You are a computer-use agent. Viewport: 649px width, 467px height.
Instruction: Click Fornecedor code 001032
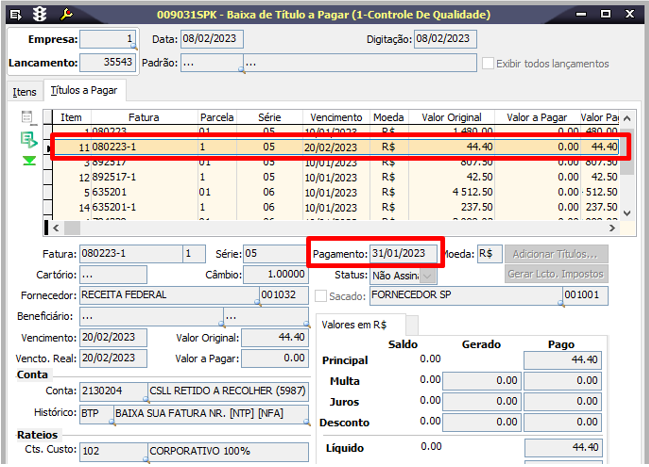coord(284,295)
